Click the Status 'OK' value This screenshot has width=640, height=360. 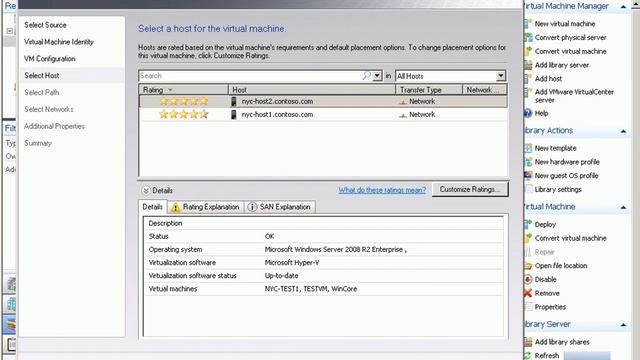point(269,237)
